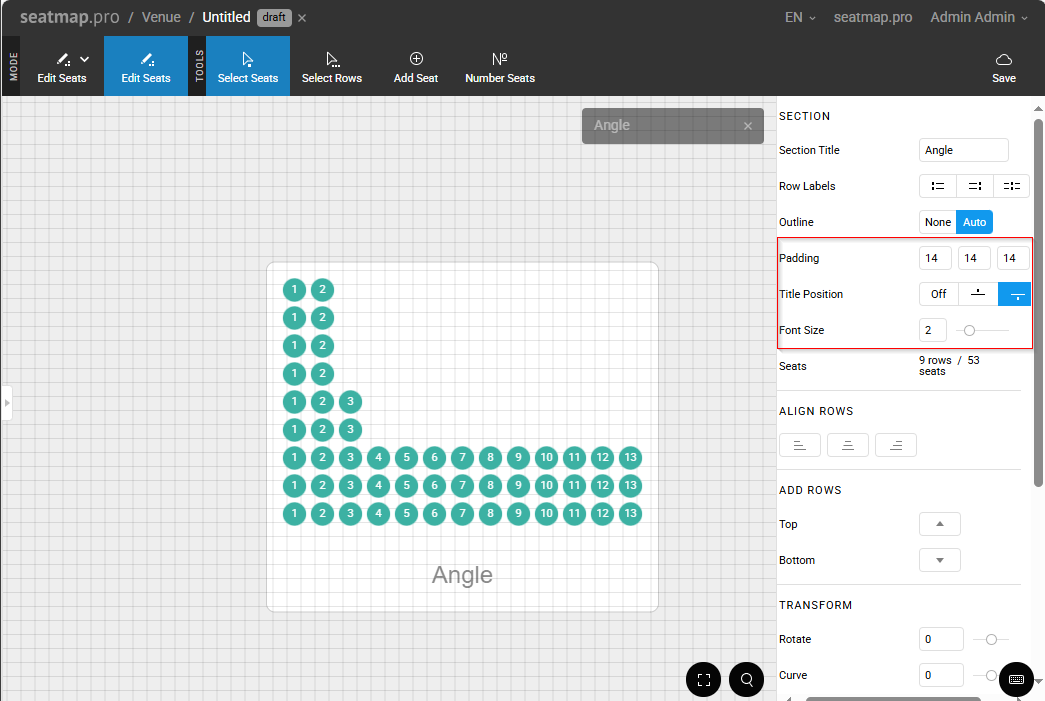Click the Add Seat tool
Screen dimensions: 1045x701
tap(416, 67)
